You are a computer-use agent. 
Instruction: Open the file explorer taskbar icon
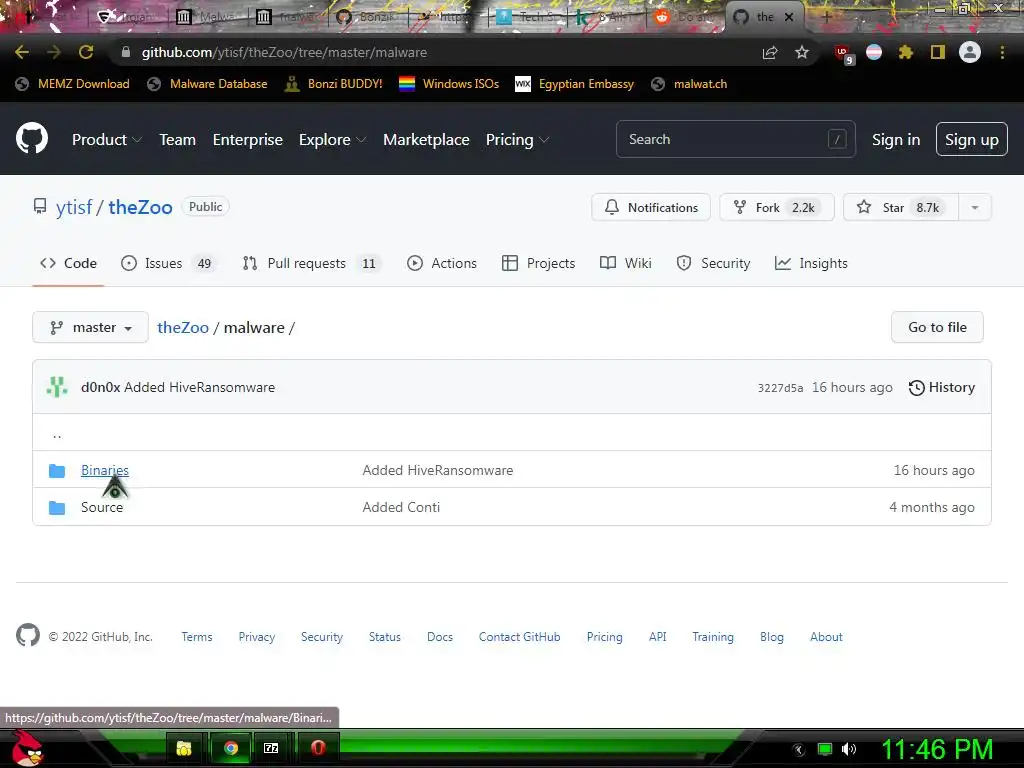point(184,748)
